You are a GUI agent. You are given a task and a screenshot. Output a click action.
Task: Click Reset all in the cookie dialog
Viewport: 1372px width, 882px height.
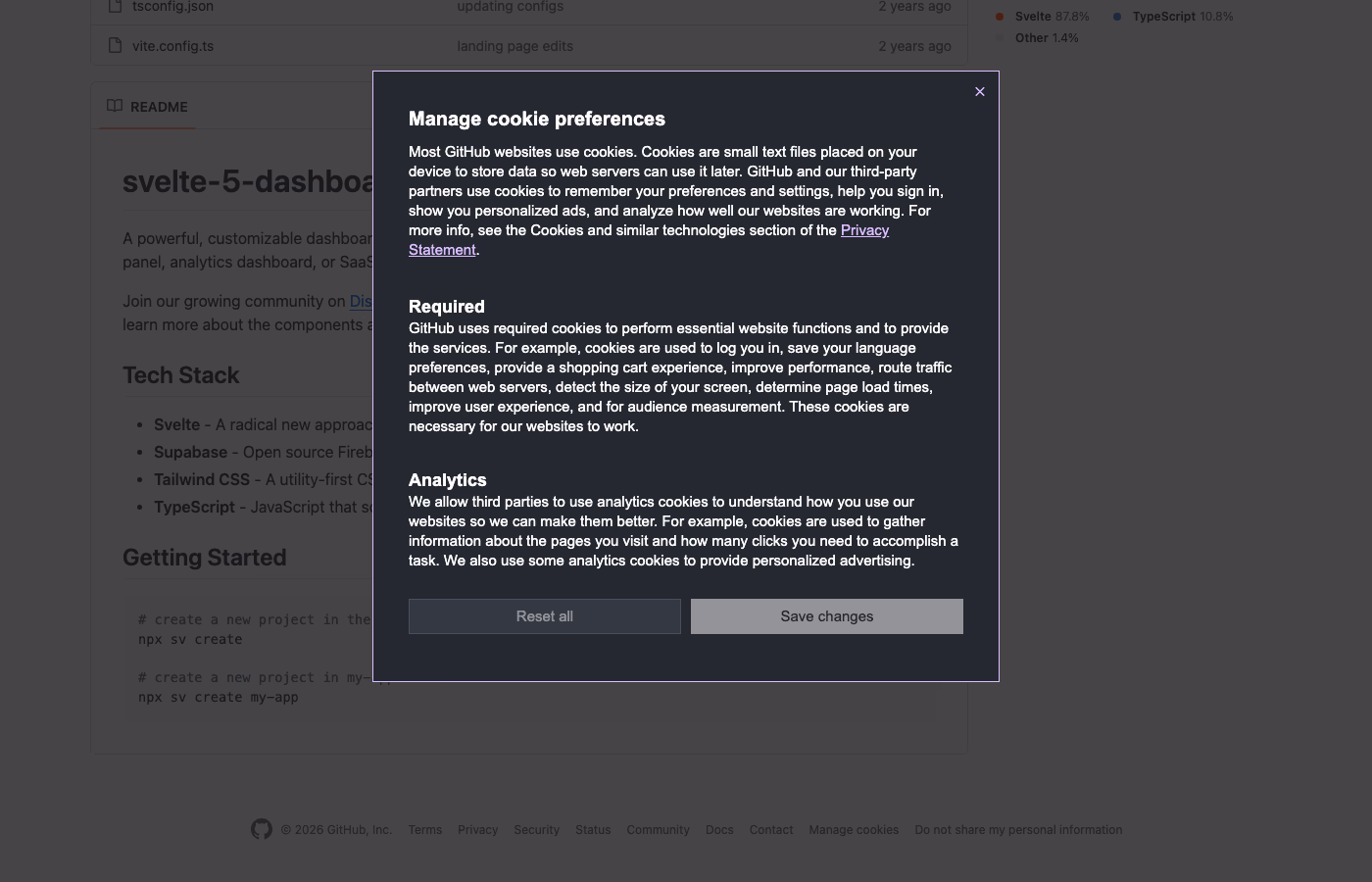[544, 615]
